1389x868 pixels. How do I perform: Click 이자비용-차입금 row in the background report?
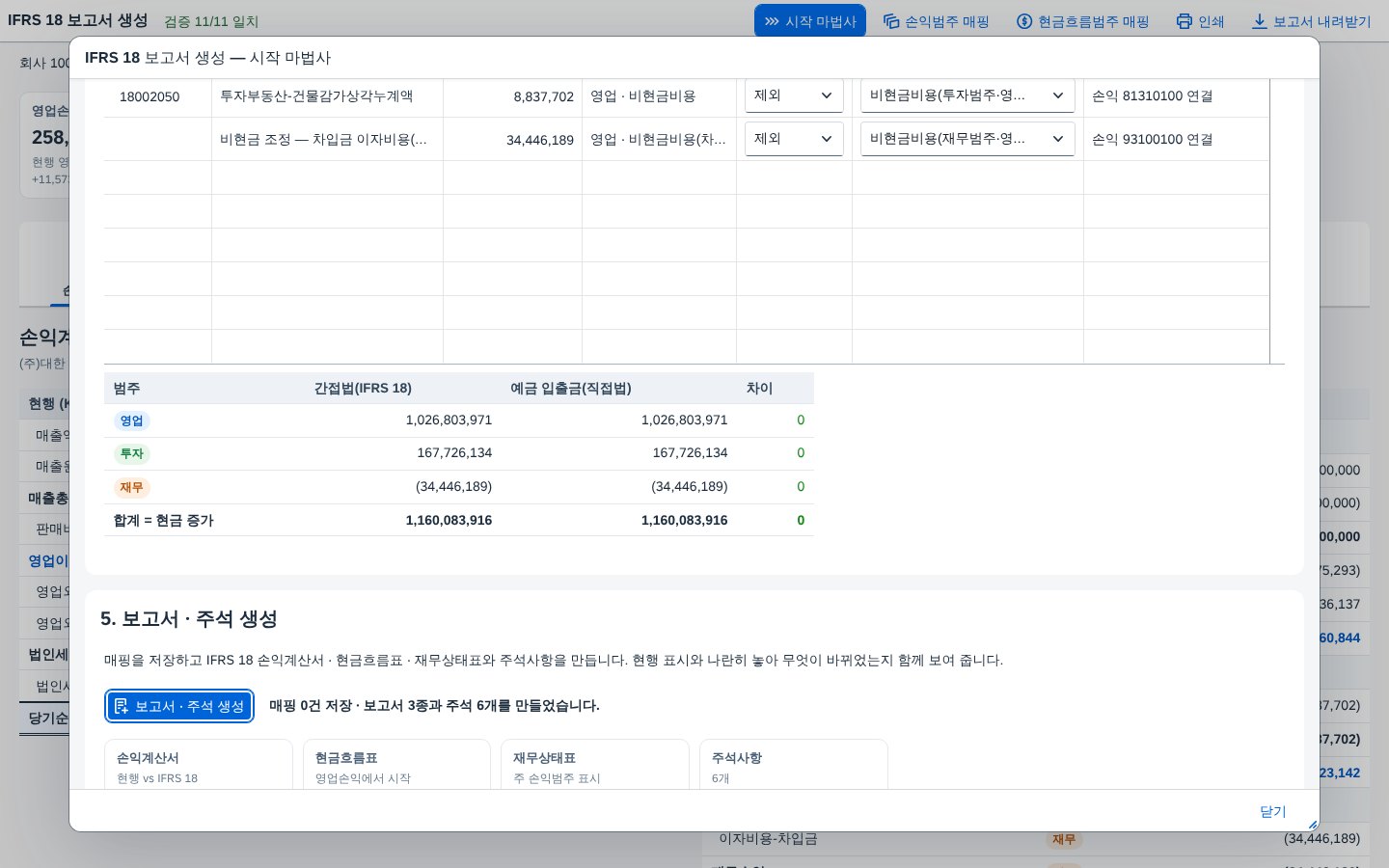point(1036,839)
